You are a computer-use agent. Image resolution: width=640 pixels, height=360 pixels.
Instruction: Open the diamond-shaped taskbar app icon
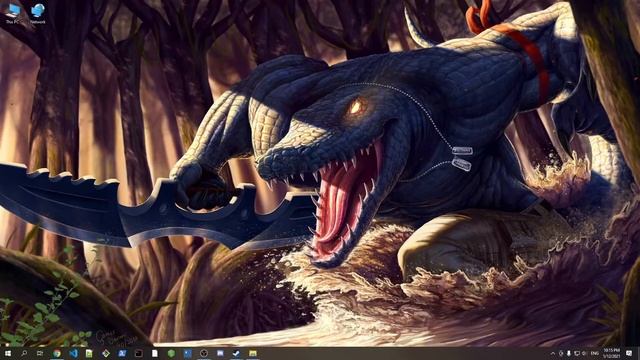click(x=106, y=353)
